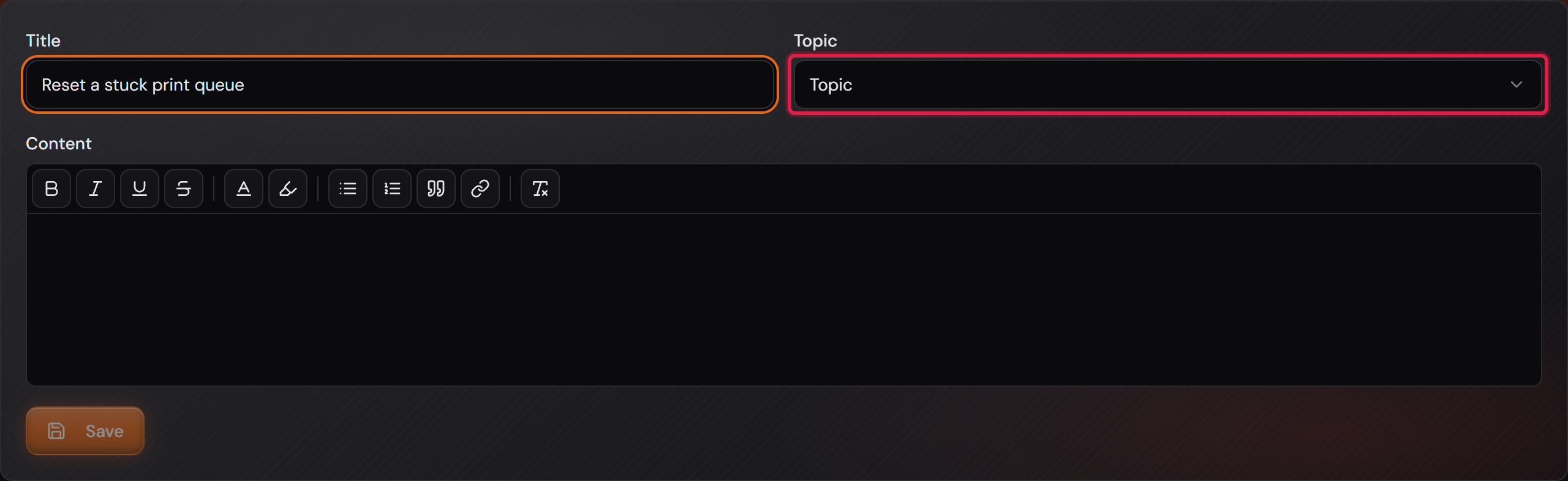Focus the Title input field

click(x=400, y=84)
